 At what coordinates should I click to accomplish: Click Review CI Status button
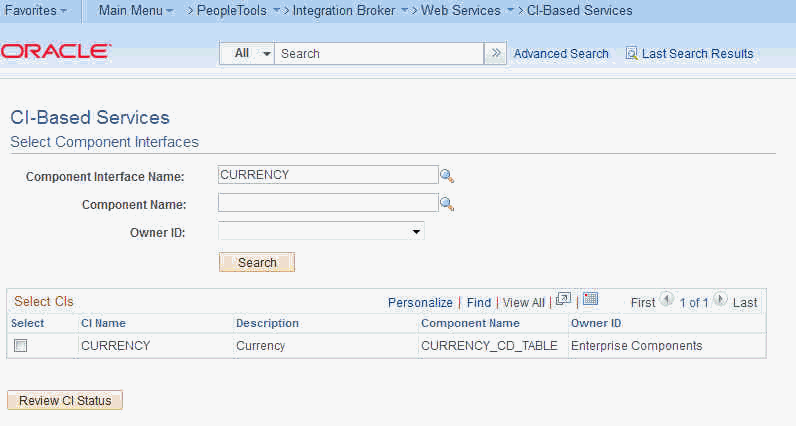pyautogui.click(x=65, y=400)
